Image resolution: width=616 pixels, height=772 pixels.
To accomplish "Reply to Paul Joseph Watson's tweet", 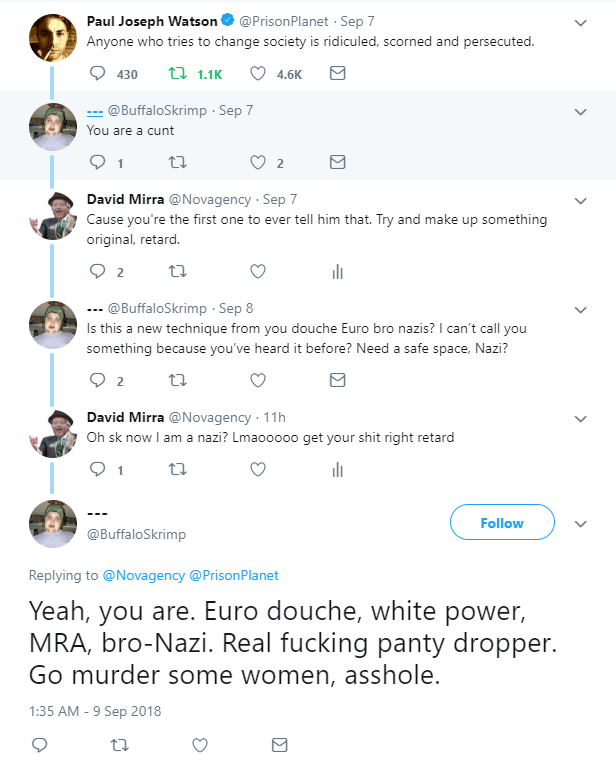I will tap(98, 73).
